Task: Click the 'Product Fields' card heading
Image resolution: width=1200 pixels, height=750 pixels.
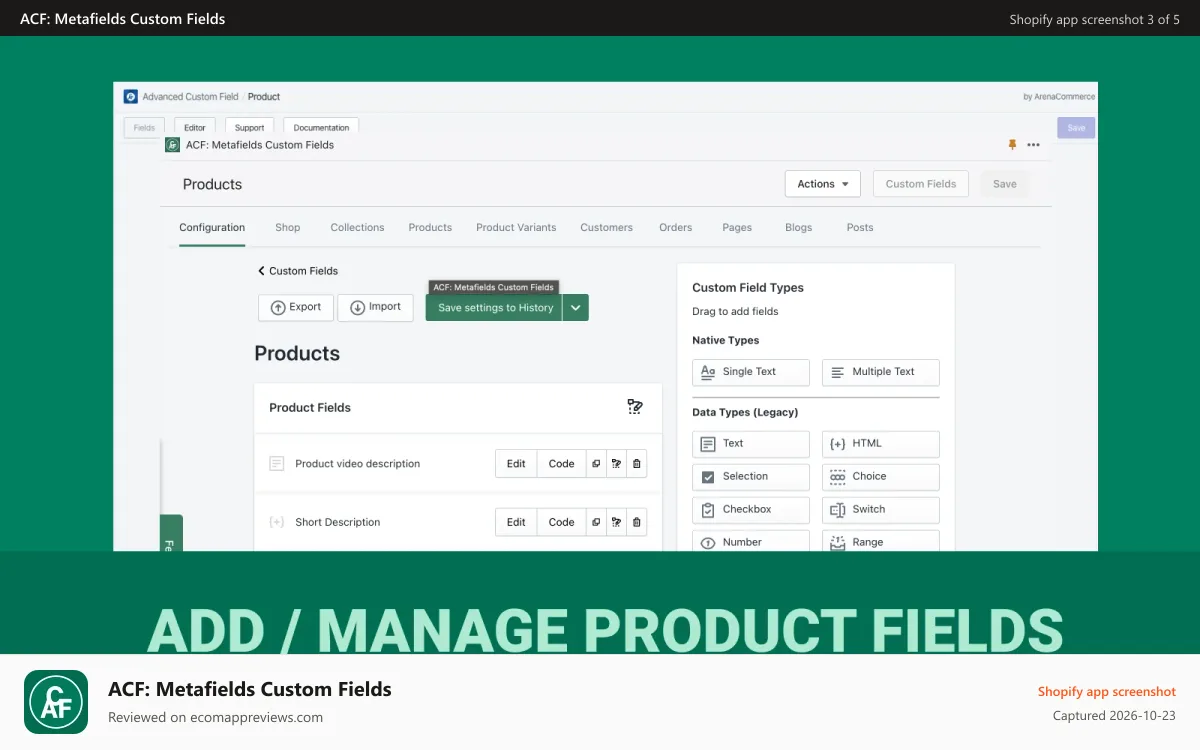Action: point(310,408)
